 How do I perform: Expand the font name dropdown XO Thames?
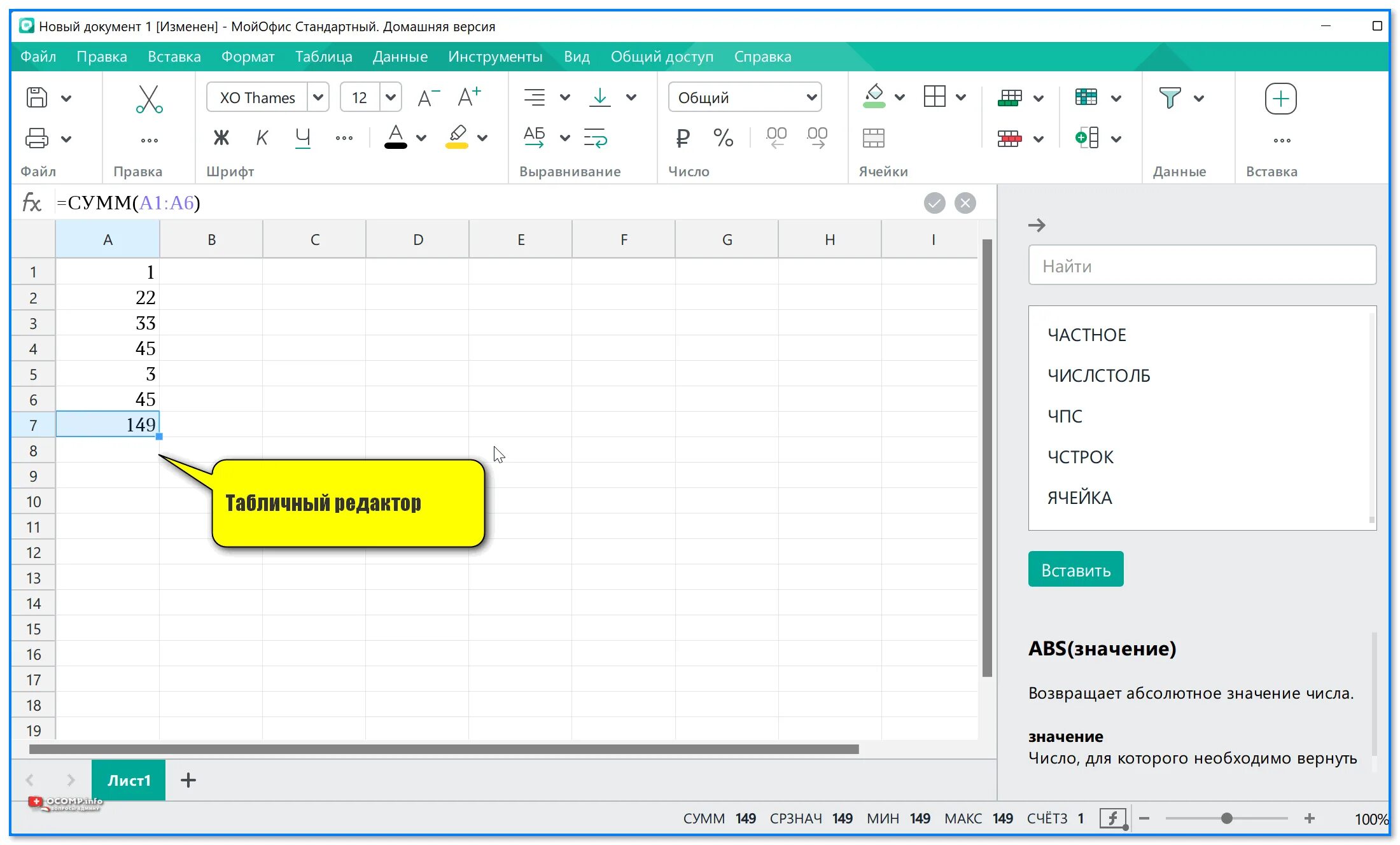coord(318,96)
